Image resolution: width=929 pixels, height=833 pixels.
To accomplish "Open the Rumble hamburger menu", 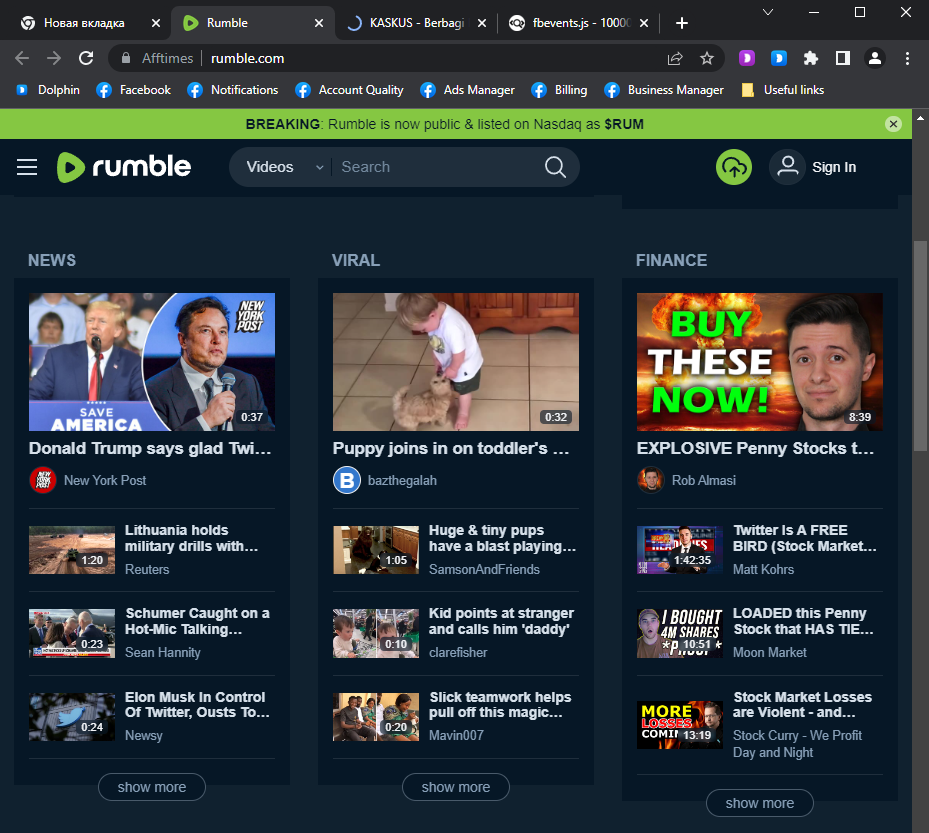I will (x=27, y=167).
